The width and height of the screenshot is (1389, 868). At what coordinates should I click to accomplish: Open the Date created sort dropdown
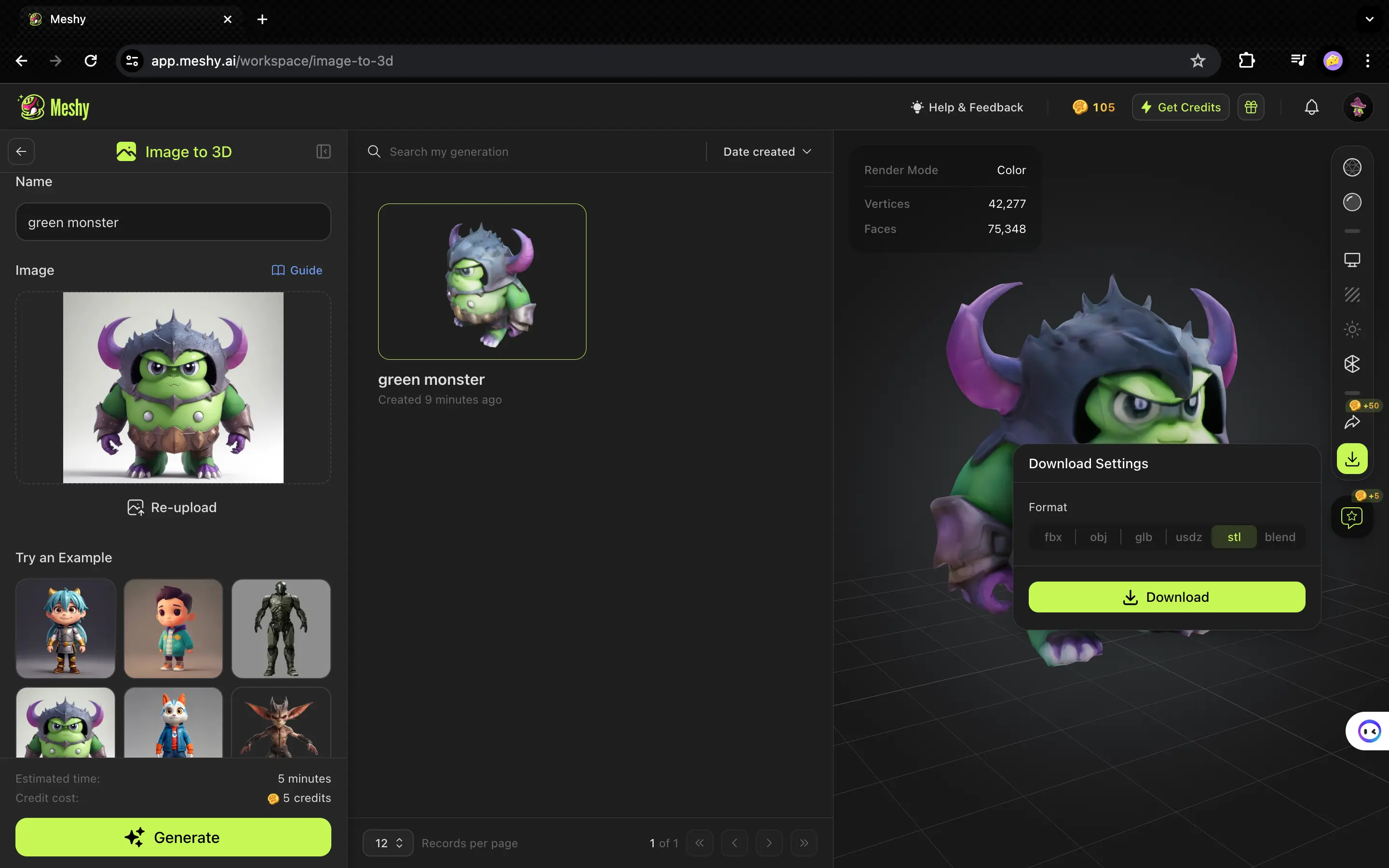click(x=767, y=151)
